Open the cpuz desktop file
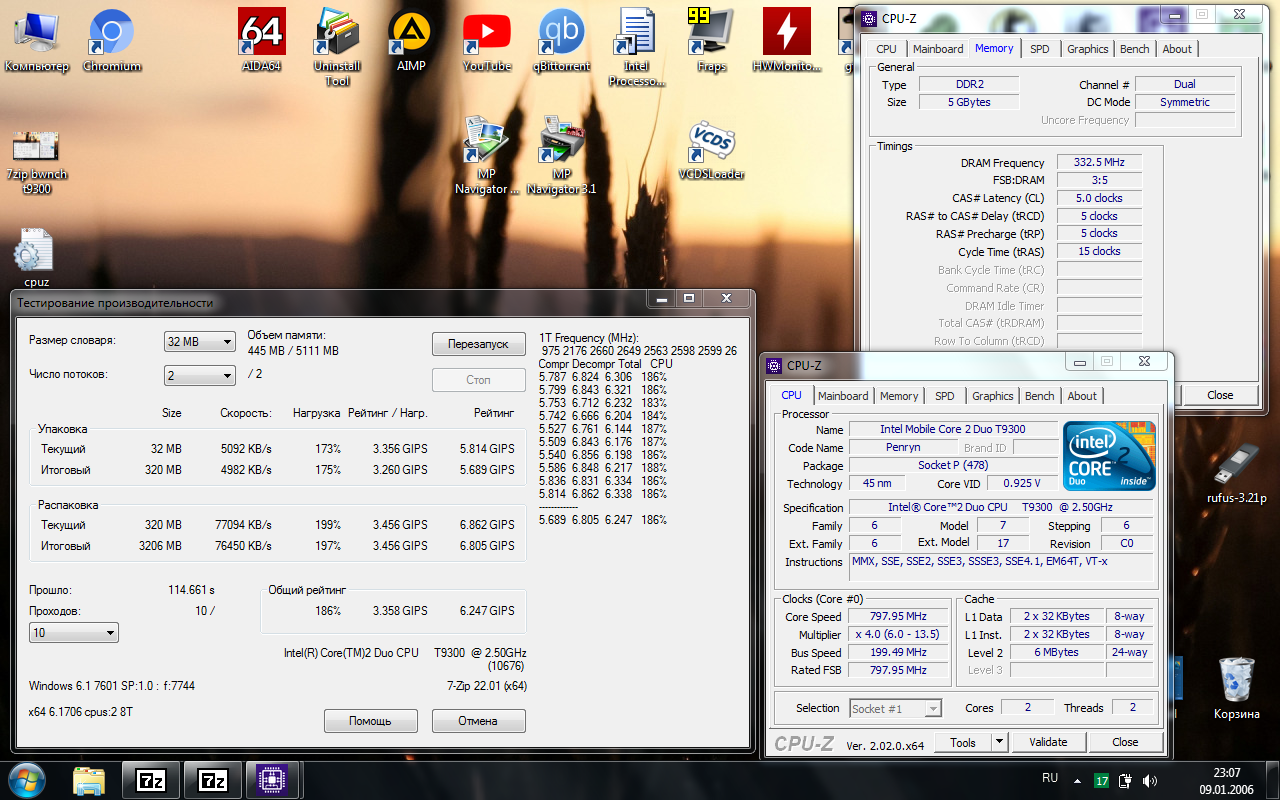Viewport: 1280px width, 800px height. tap(36, 258)
